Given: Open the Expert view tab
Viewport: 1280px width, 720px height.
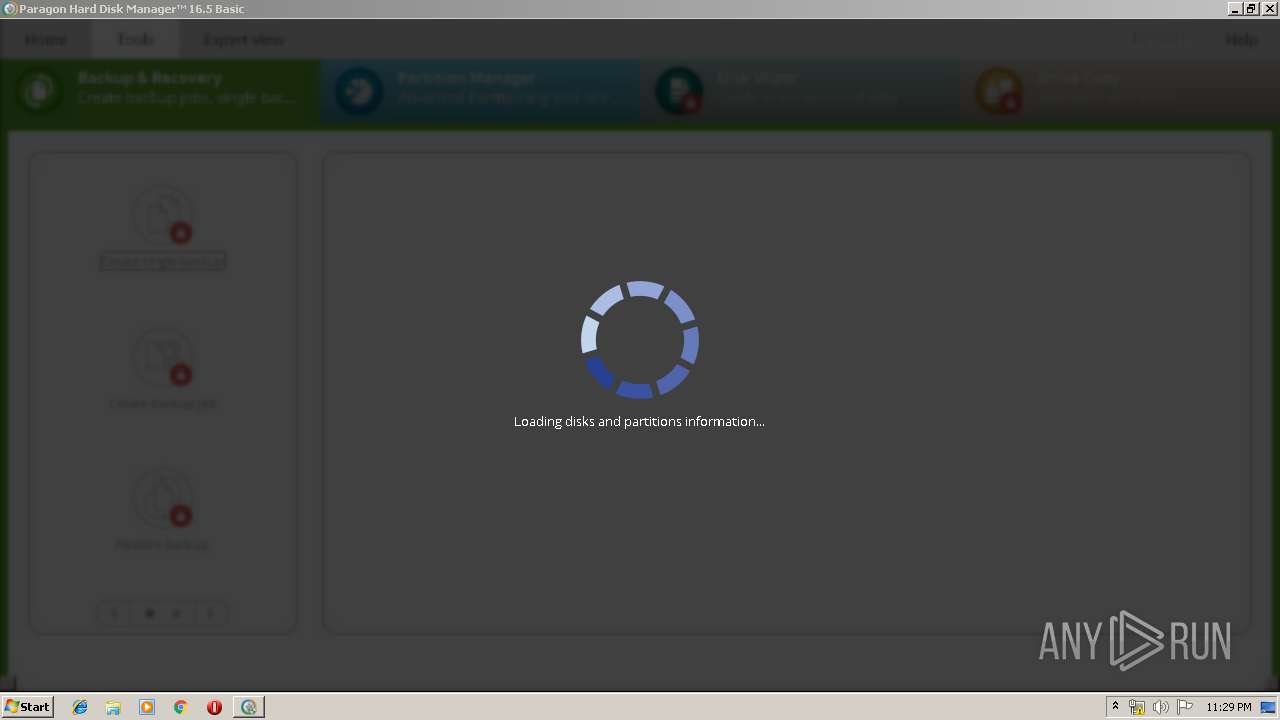Looking at the screenshot, I should [x=244, y=40].
